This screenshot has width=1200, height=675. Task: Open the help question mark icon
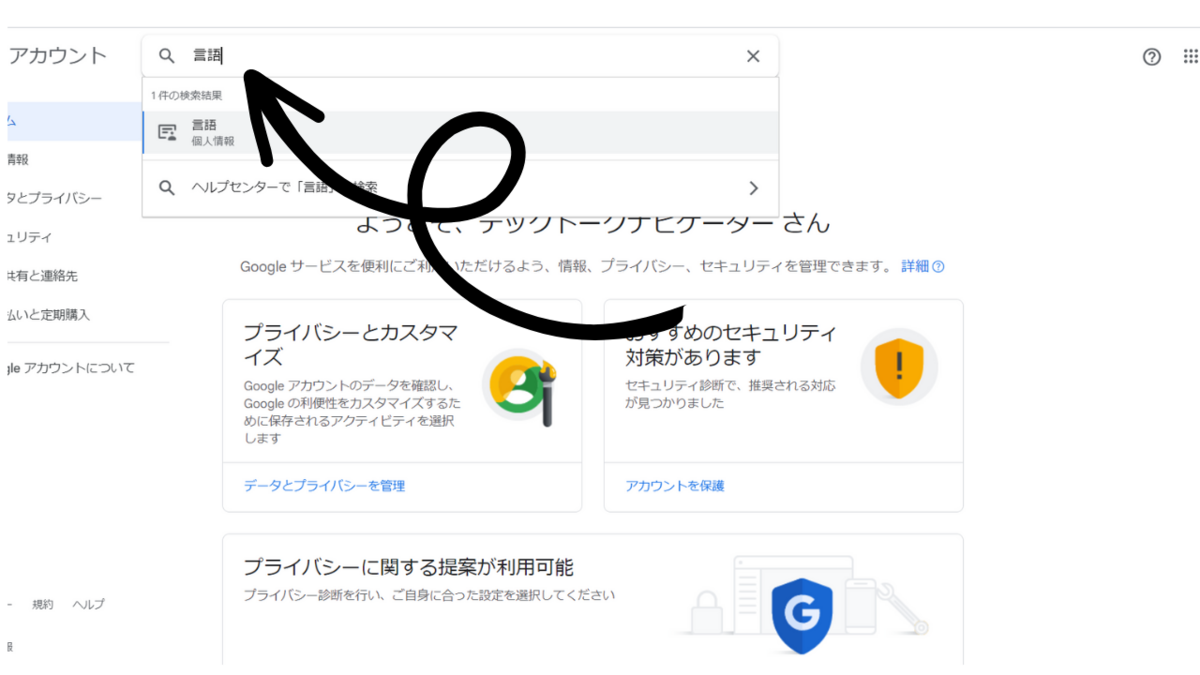pos(1152,57)
